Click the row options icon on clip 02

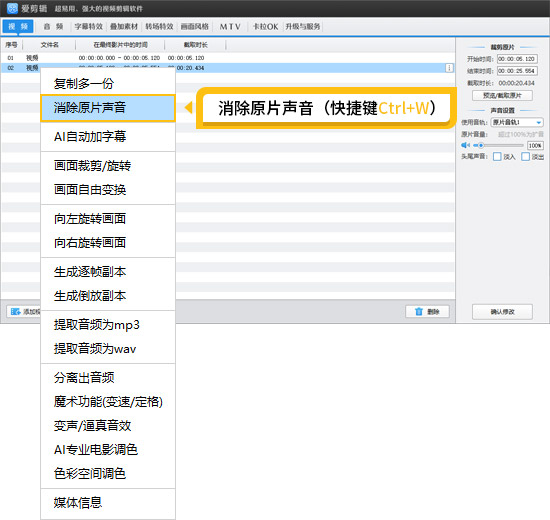[449, 68]
